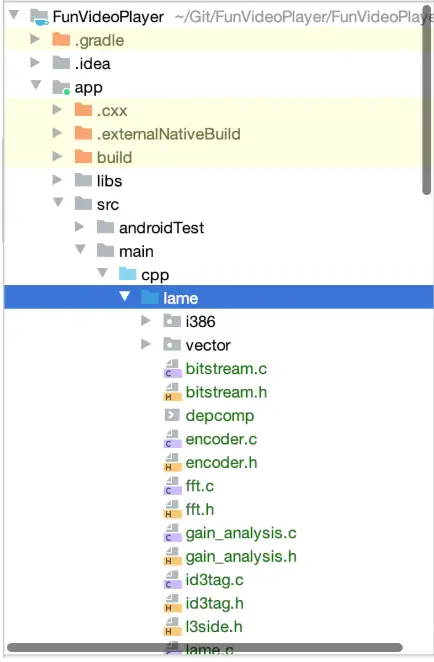
Task: Click the orange .gradle folder icon
Action: point(61,40)
